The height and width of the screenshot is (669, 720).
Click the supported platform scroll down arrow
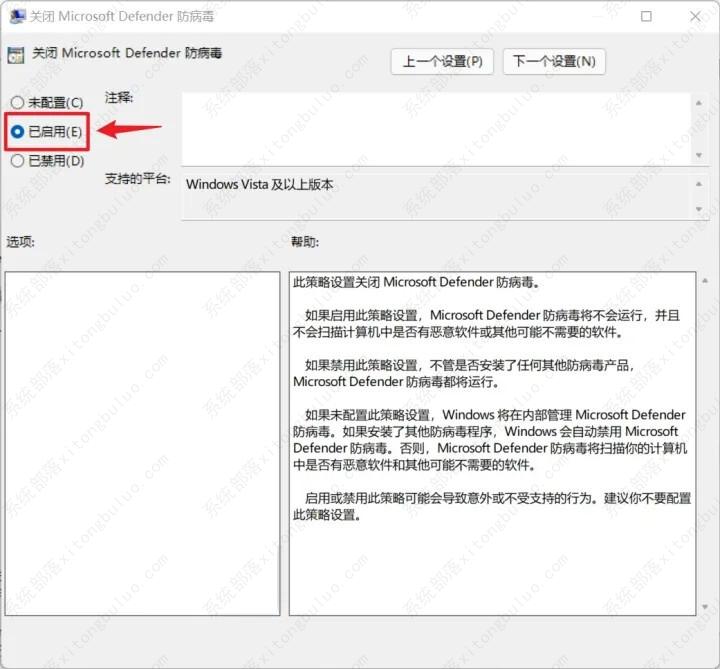pos(700,209)
